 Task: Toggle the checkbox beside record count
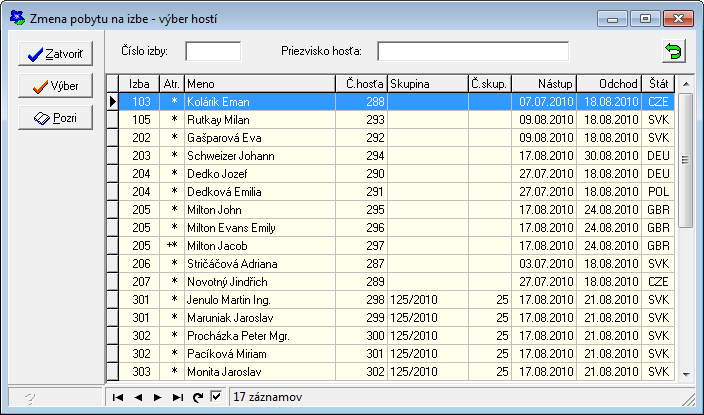coord(216,397)
